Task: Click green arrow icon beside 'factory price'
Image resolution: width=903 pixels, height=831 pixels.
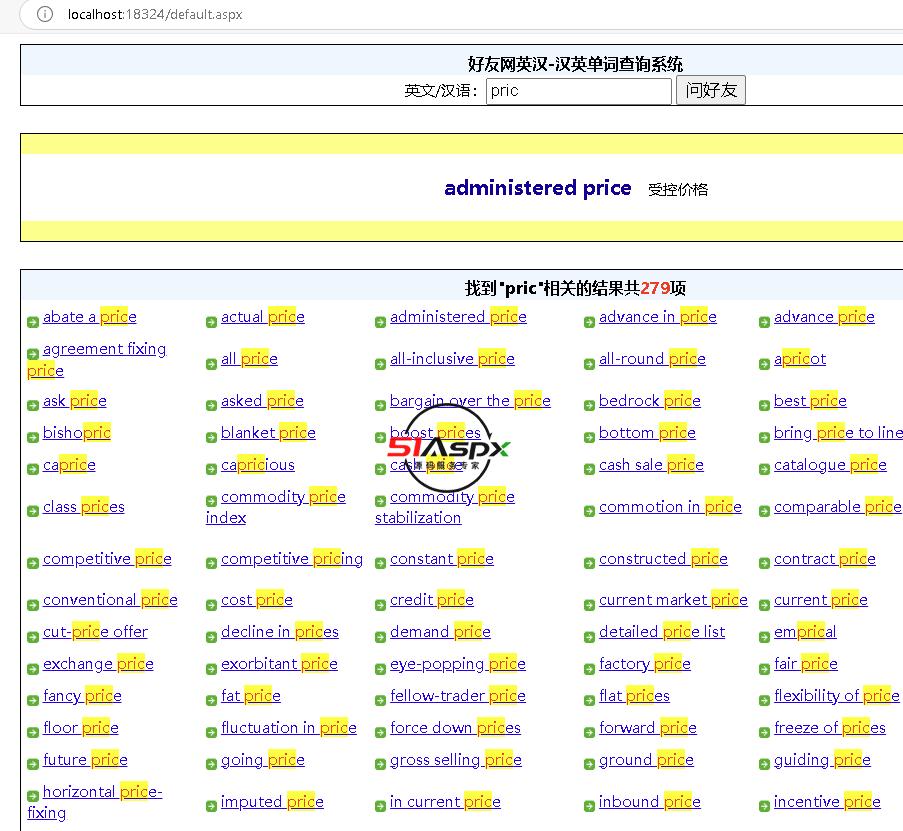Action: [x=589, y=669]
